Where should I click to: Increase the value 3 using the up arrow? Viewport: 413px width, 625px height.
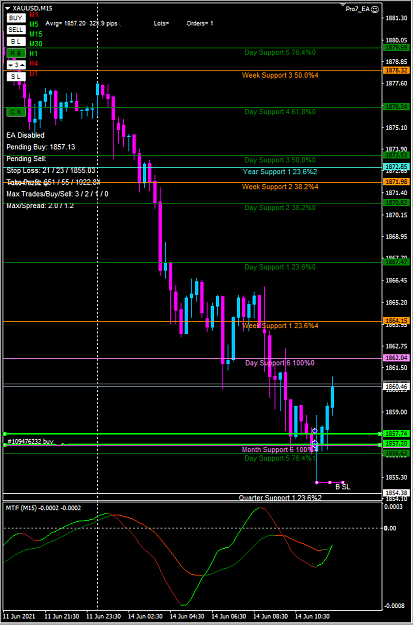pos(22,65)
